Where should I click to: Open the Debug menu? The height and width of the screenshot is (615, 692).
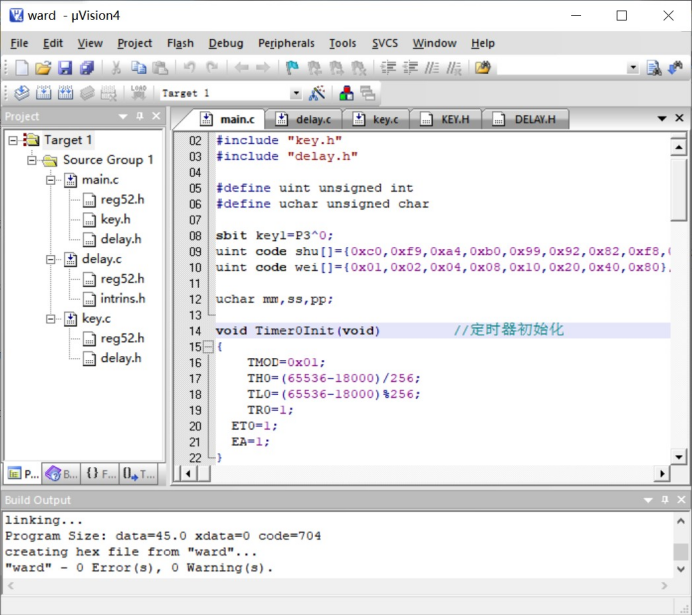click(x=226, y=43)
